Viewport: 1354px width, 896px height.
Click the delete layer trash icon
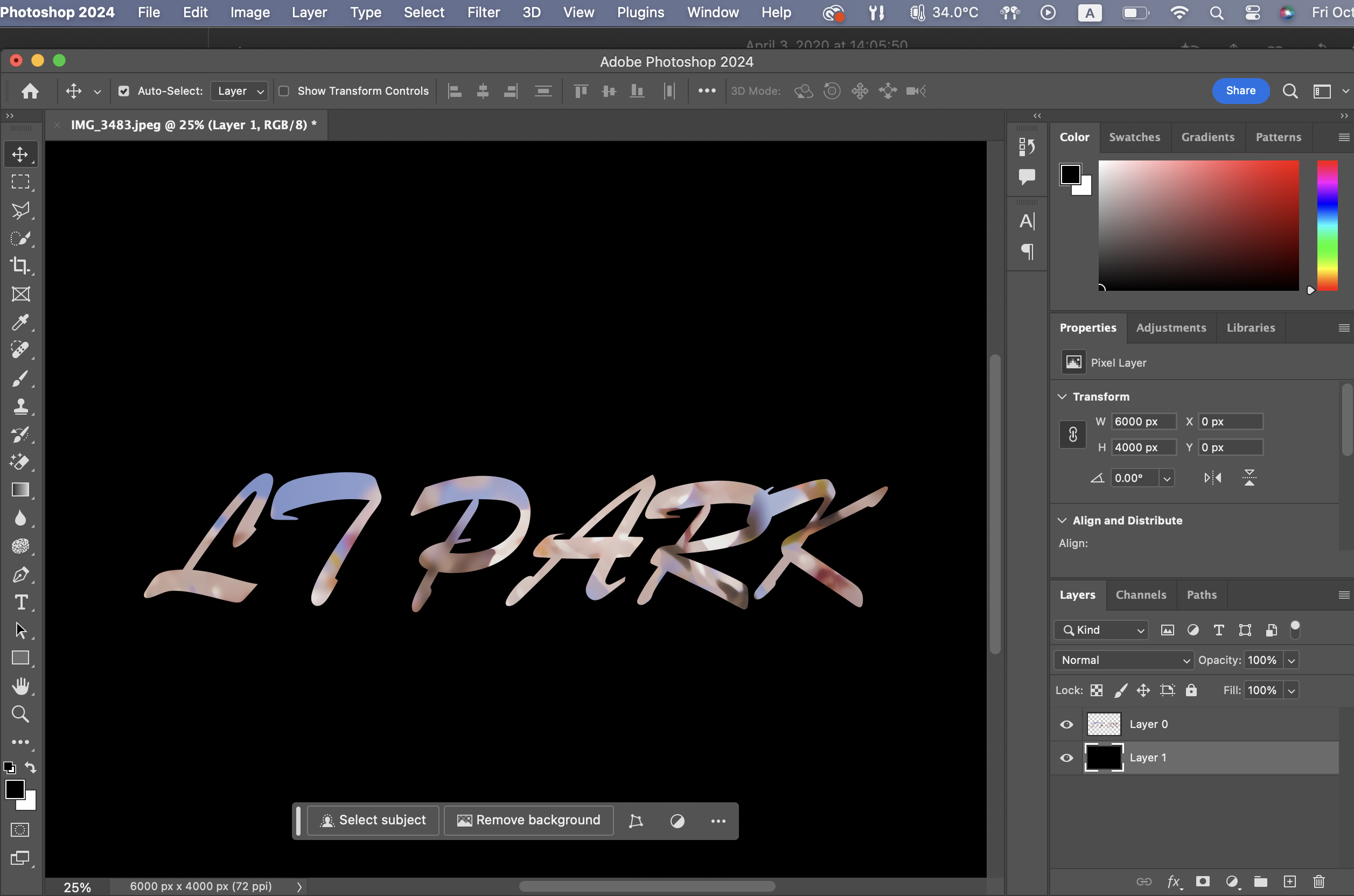[1318, 881]
